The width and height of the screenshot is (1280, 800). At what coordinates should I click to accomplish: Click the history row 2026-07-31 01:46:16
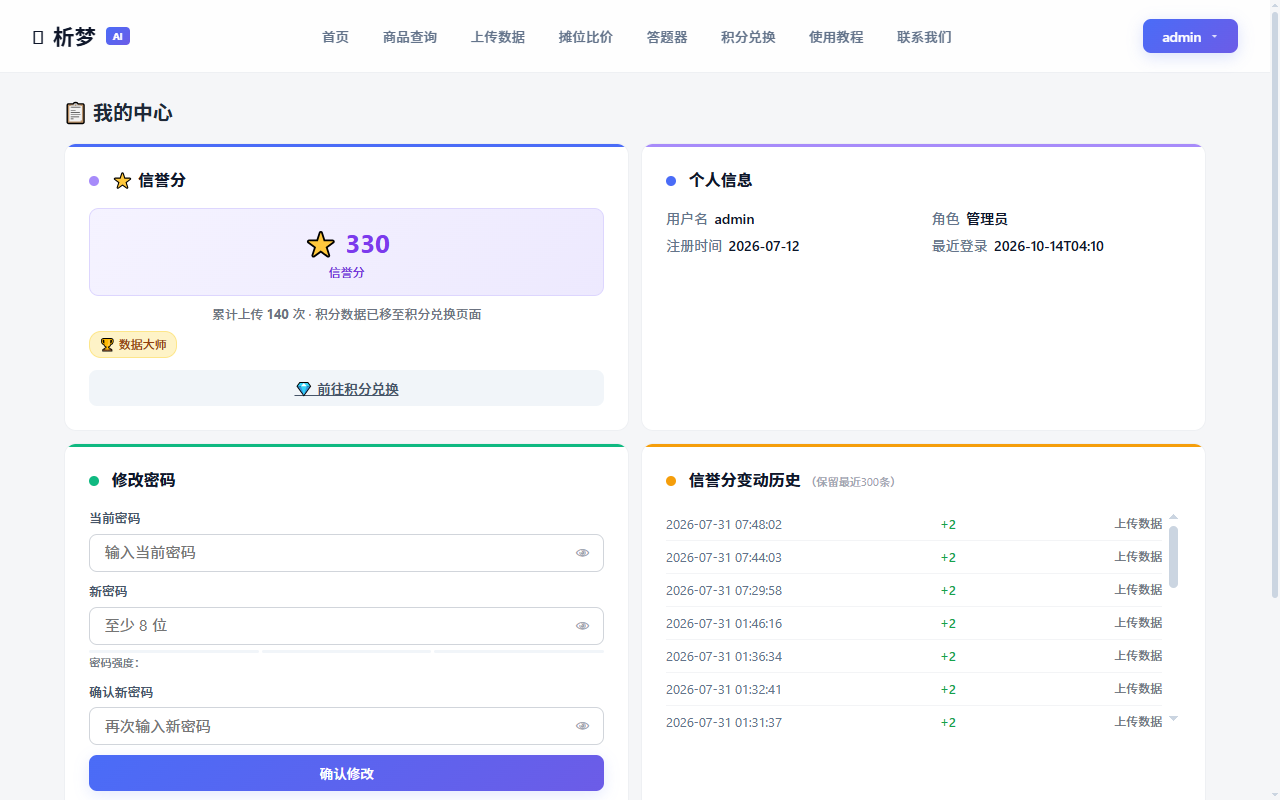pyautogui.click(x=914, y=623)
